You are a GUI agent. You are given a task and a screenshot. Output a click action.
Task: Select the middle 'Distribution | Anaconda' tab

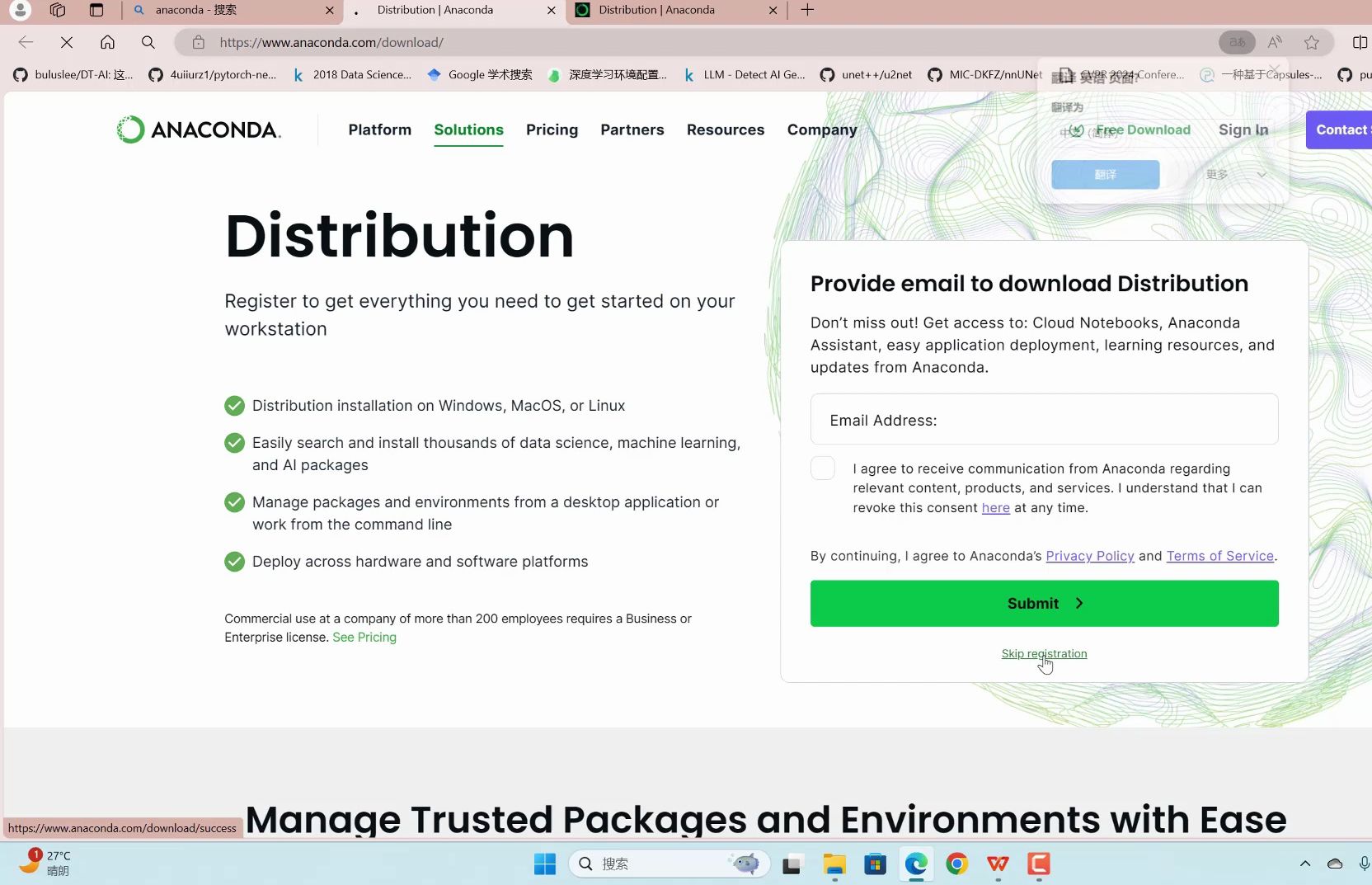(455, 10)
